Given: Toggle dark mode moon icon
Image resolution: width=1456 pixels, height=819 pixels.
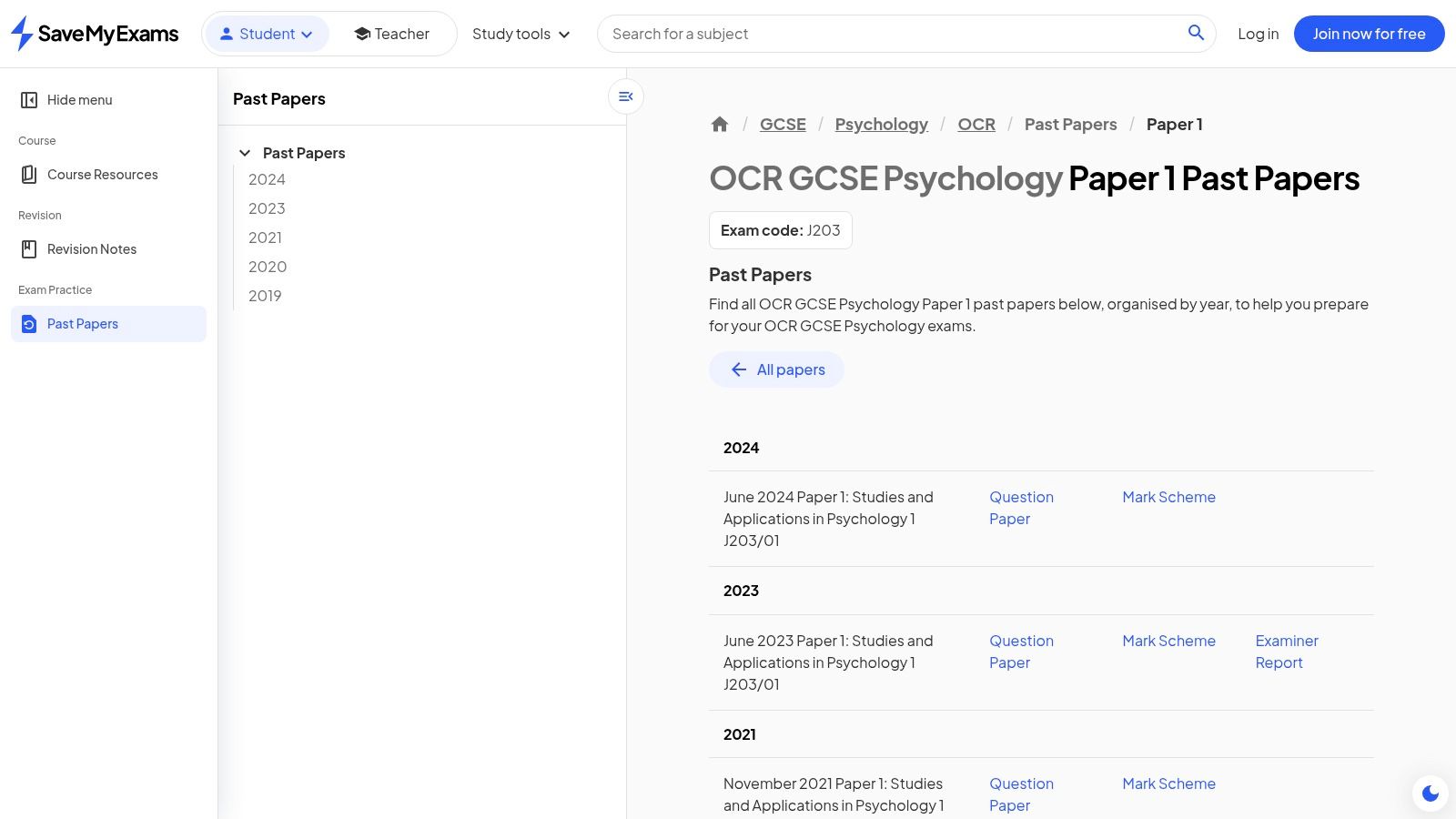Looking at the screenshot, I should 1430,793.
